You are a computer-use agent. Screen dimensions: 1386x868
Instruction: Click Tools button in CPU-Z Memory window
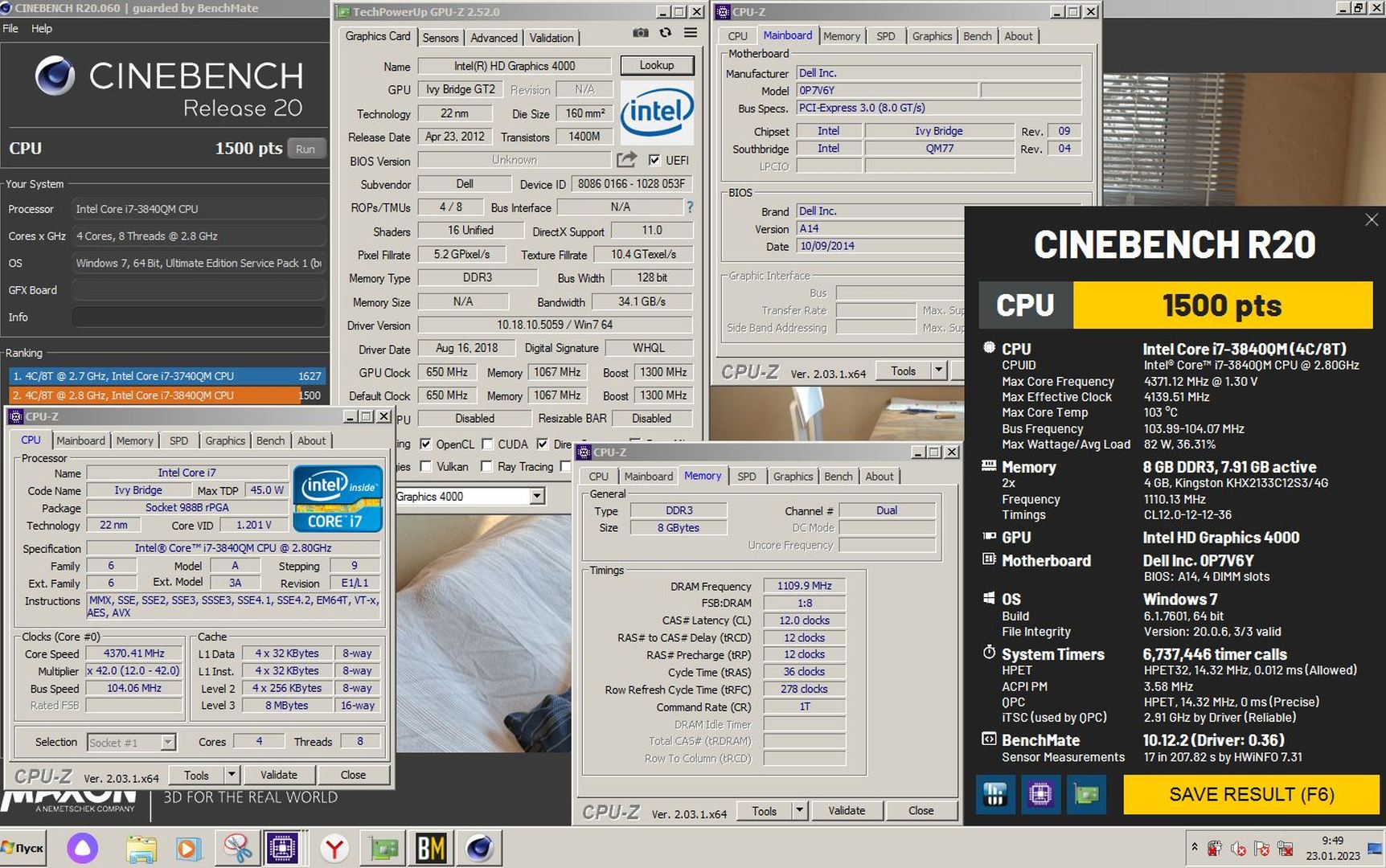(x=765, y=810)
